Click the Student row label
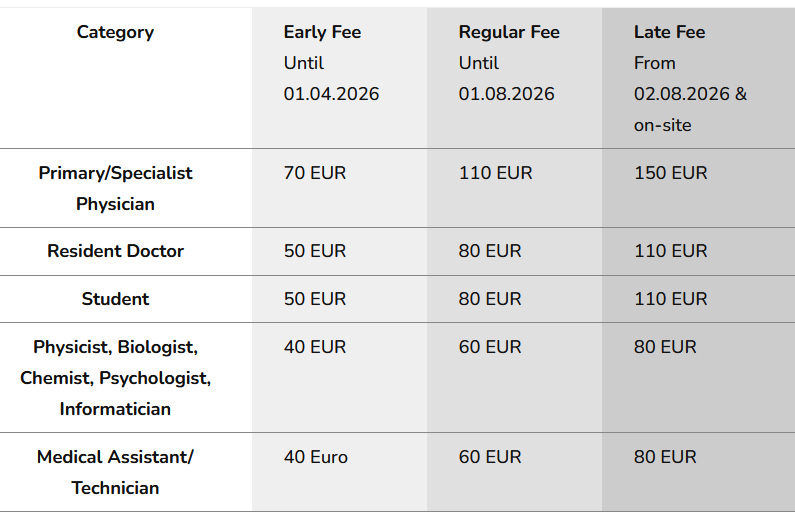 click(x=115, y=299)
